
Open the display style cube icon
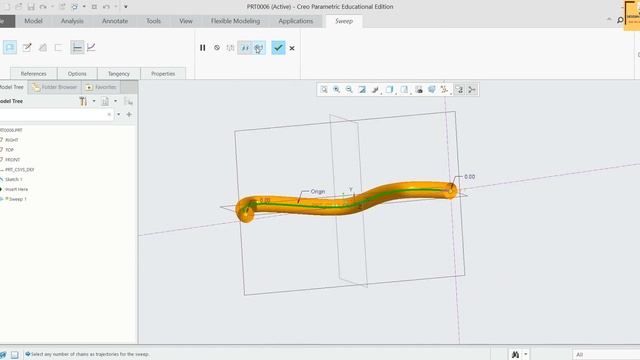[389, 90]
